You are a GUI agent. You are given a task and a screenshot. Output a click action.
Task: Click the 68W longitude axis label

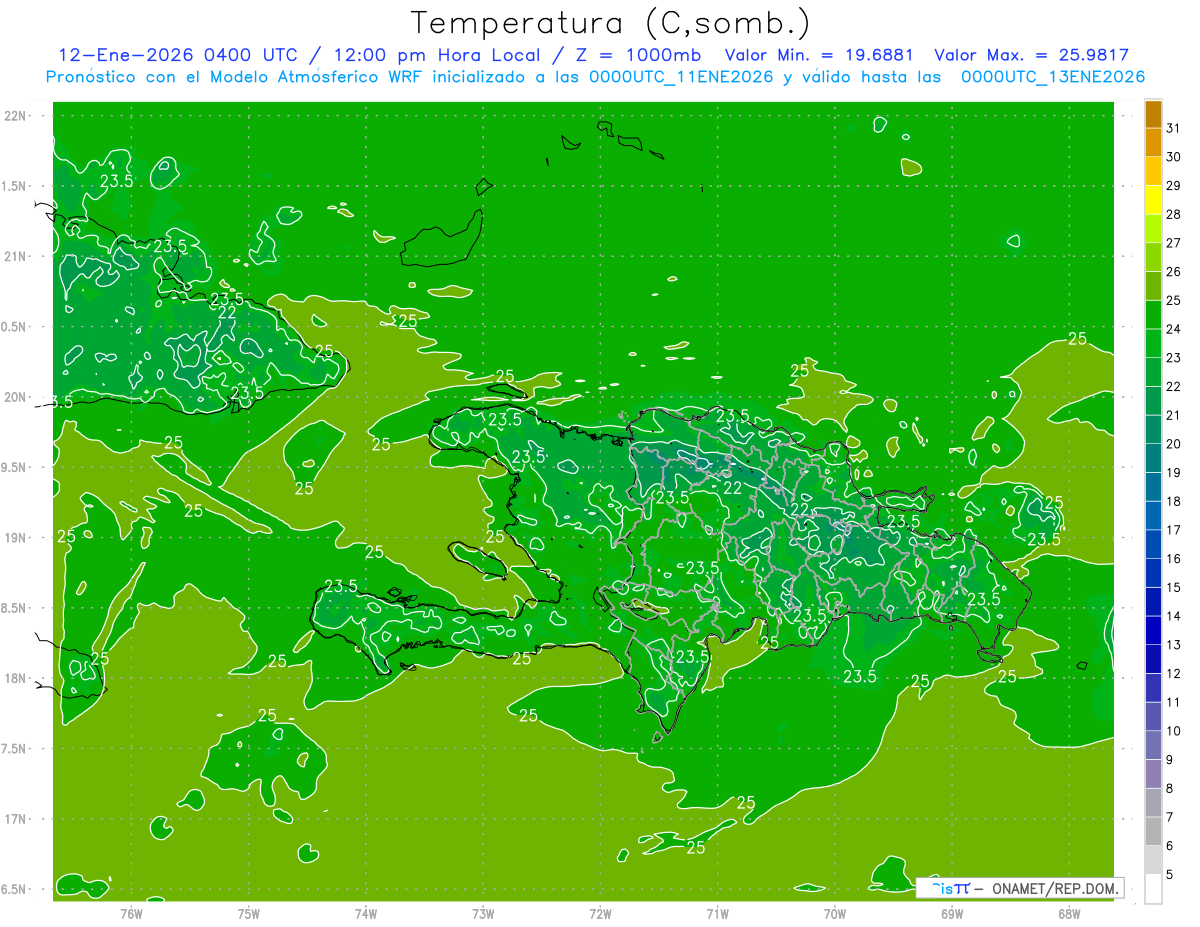[1069, 913]
